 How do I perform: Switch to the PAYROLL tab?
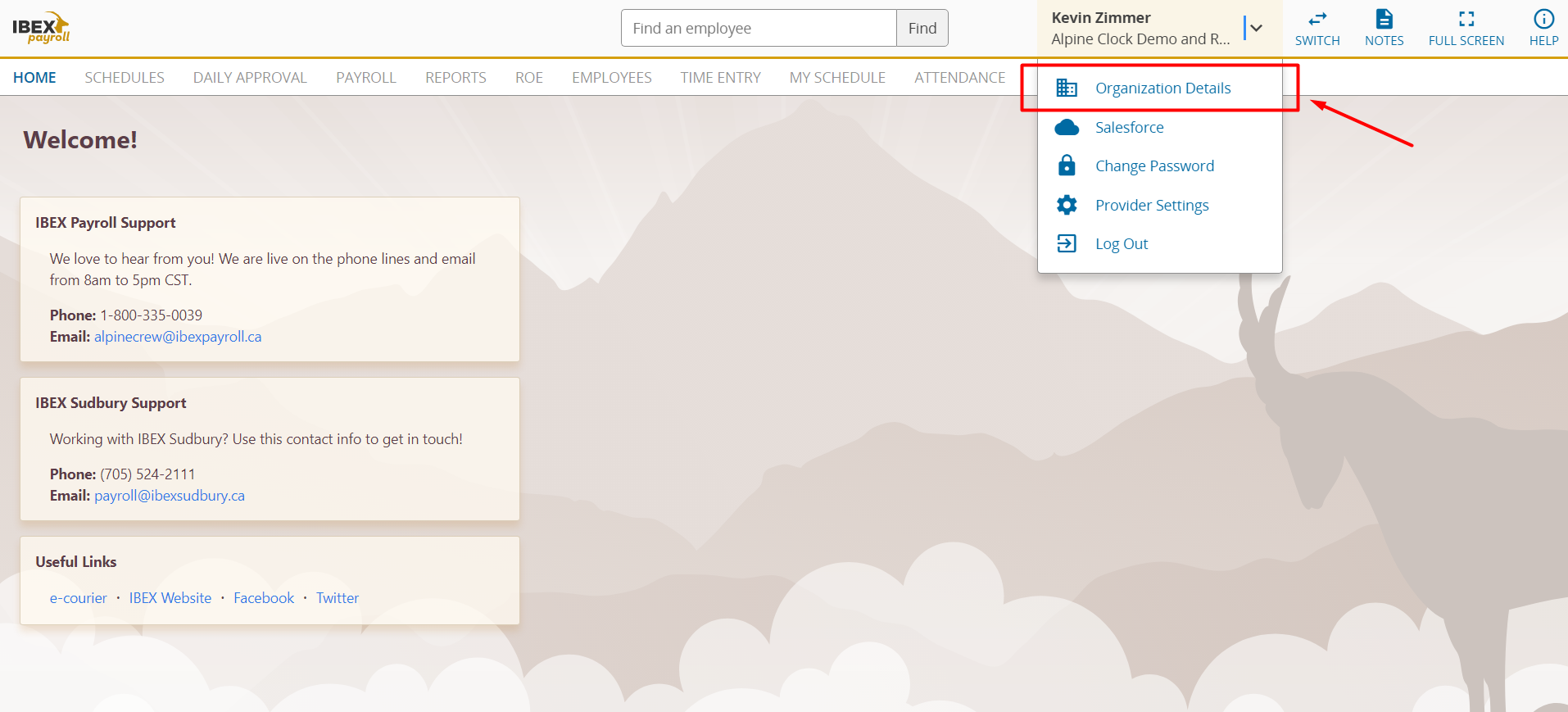click(x=366, y=78)
